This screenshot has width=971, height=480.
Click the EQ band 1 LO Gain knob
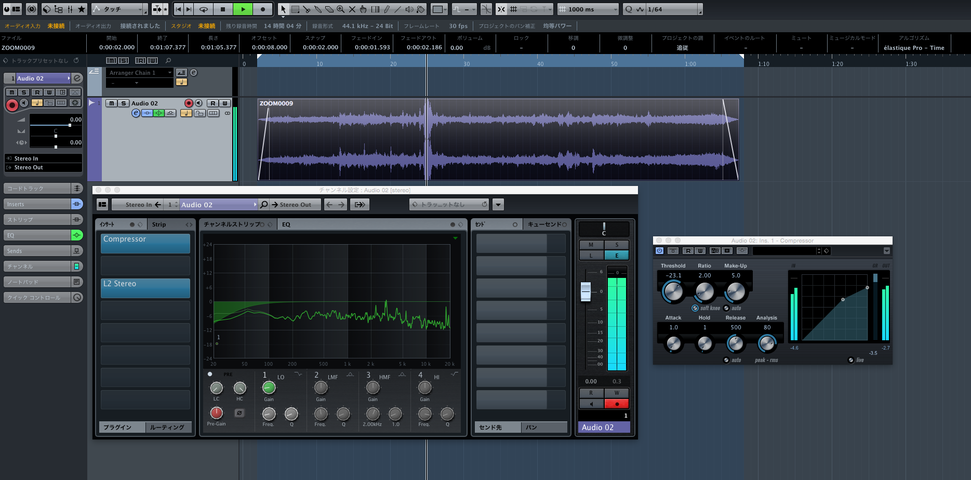(x=269, y=388)
